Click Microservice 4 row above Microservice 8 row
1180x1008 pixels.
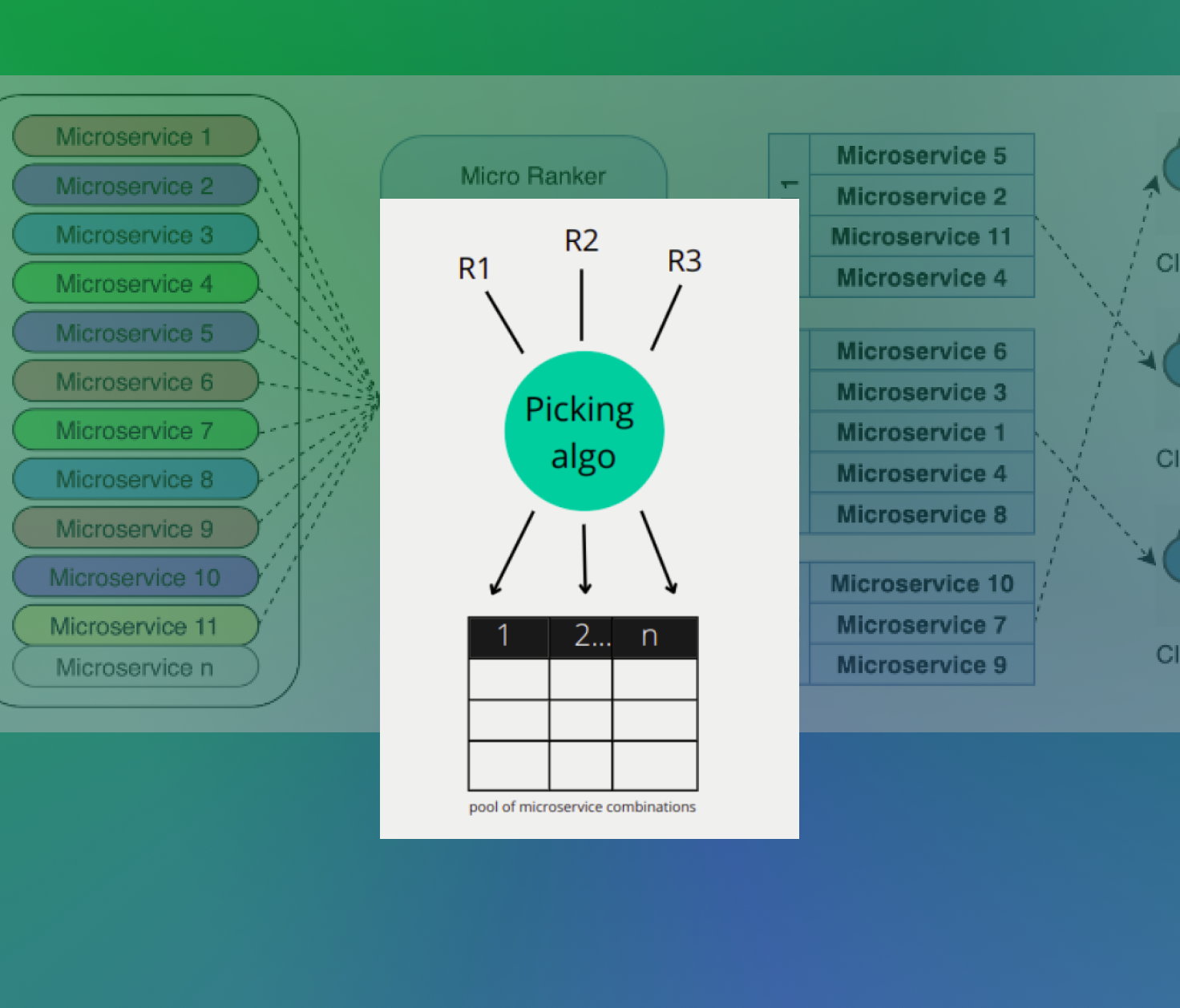tap(922, 473)
